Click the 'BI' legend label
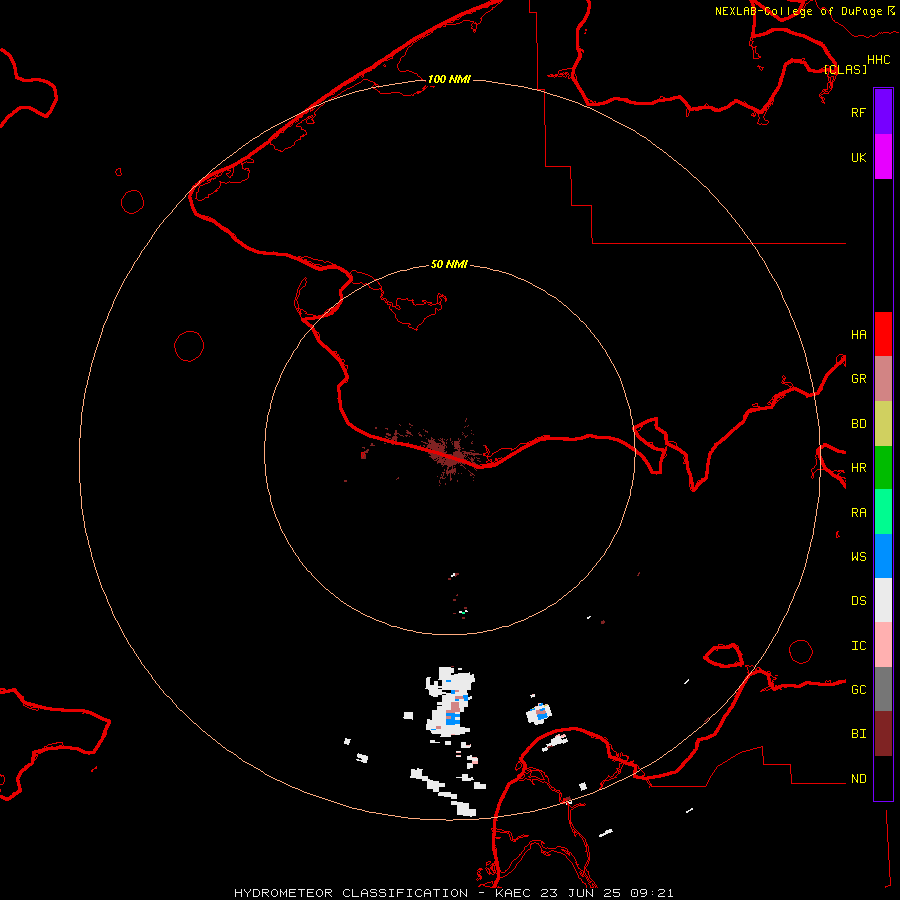Screen dimensions: 900x900 tap(859, 734)
